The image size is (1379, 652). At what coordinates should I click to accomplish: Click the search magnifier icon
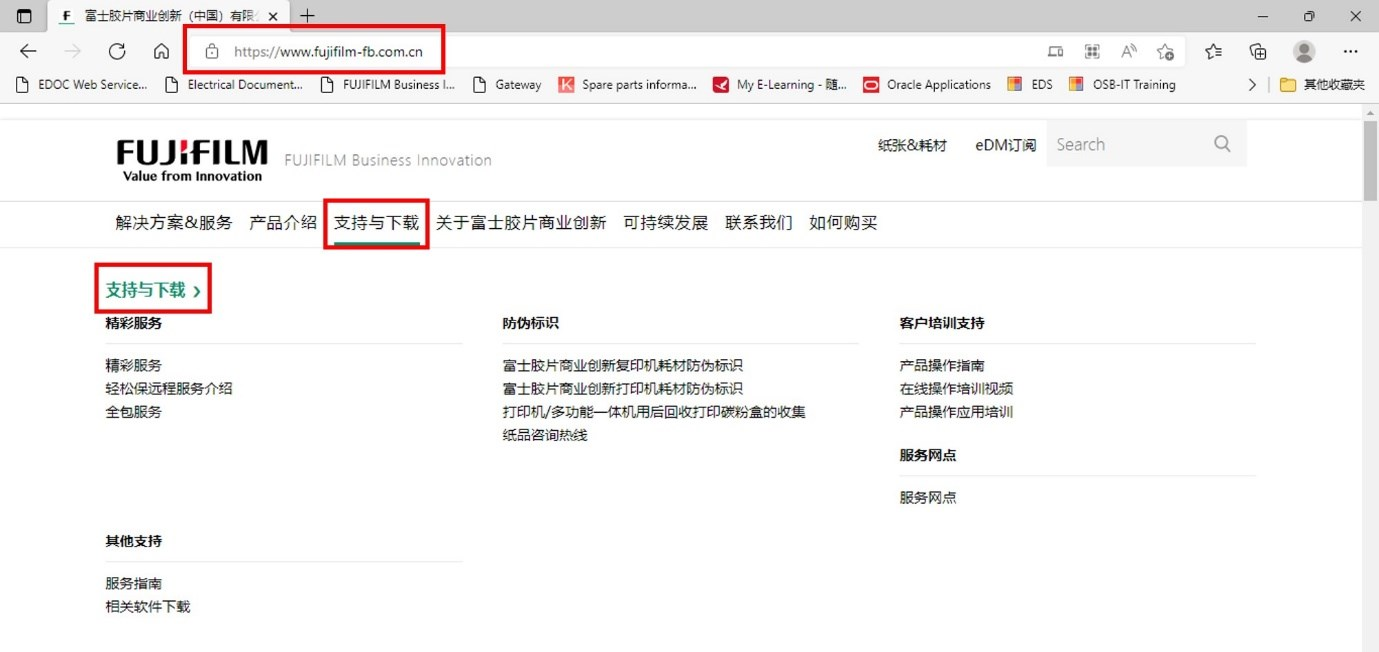[x=1222, y=144]
